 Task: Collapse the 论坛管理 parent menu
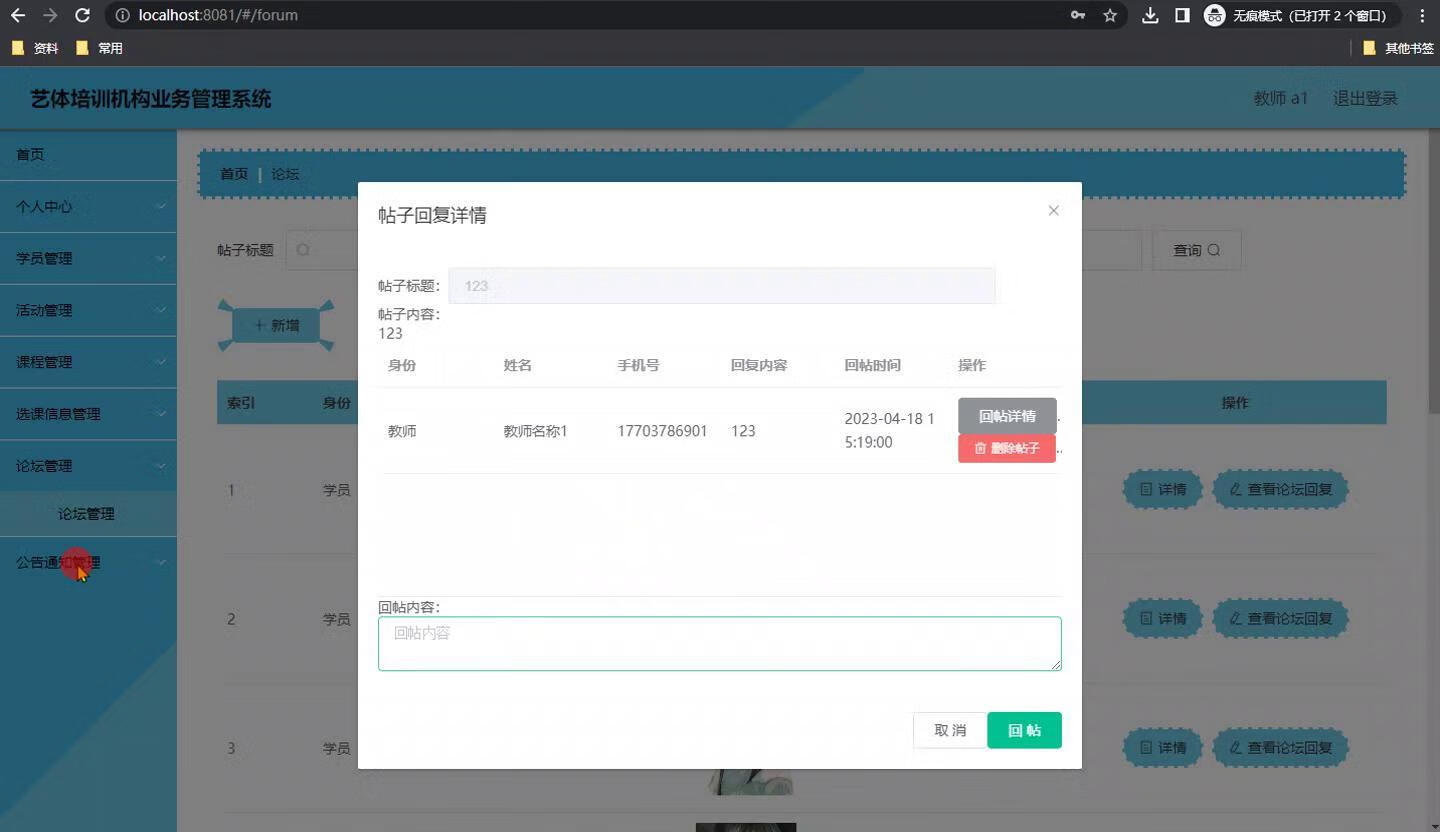[88, 466]
